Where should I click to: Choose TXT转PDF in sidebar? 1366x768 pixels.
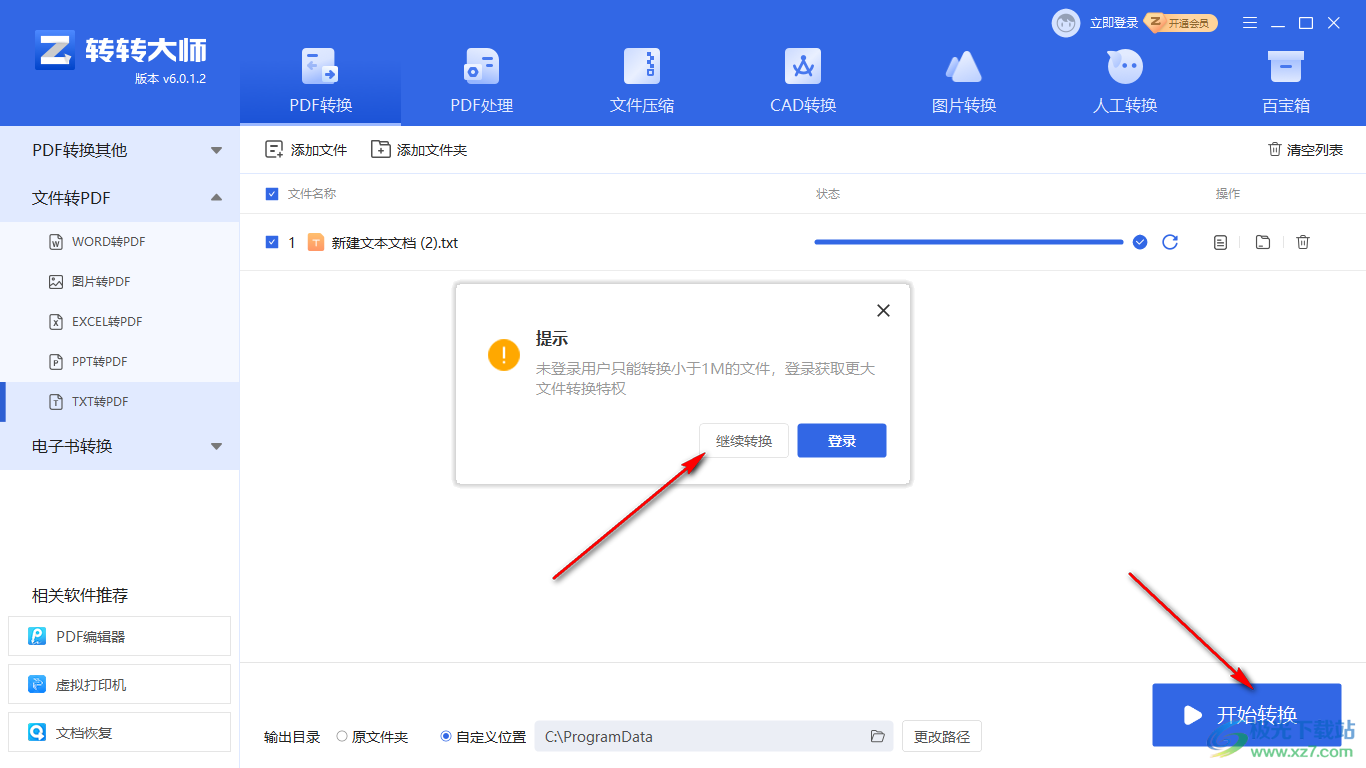[120, 402]
